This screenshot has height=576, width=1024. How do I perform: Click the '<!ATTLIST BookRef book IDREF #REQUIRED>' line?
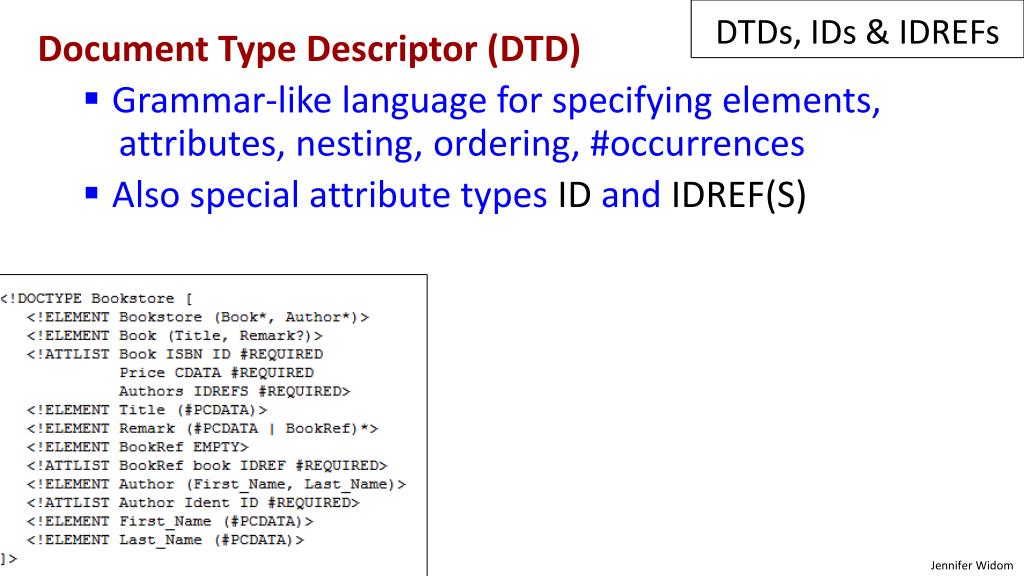(207, 466)
